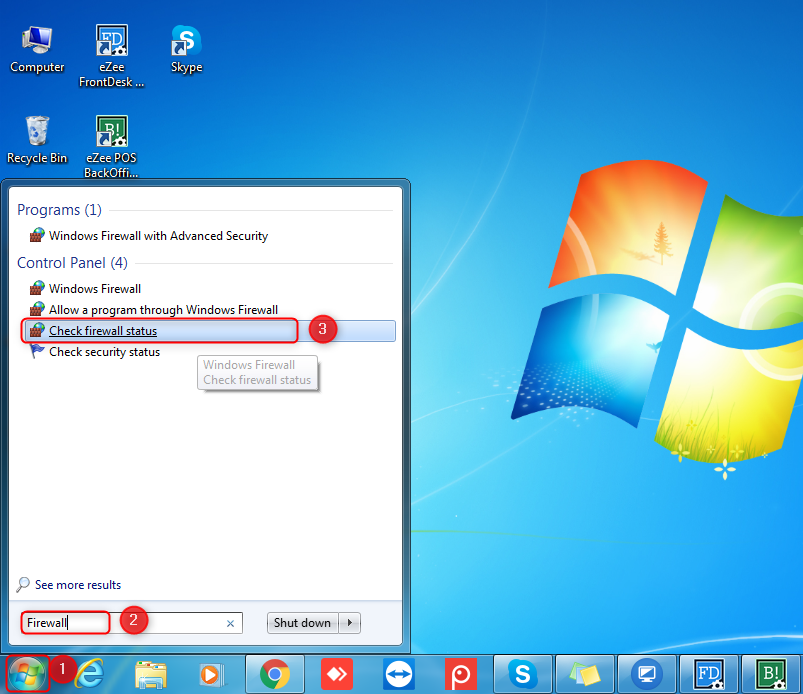Image resolution: width=803 pixels, height=694 pixels.
Task: Click the Control Panel (4) group header
Action: (72, 263)
